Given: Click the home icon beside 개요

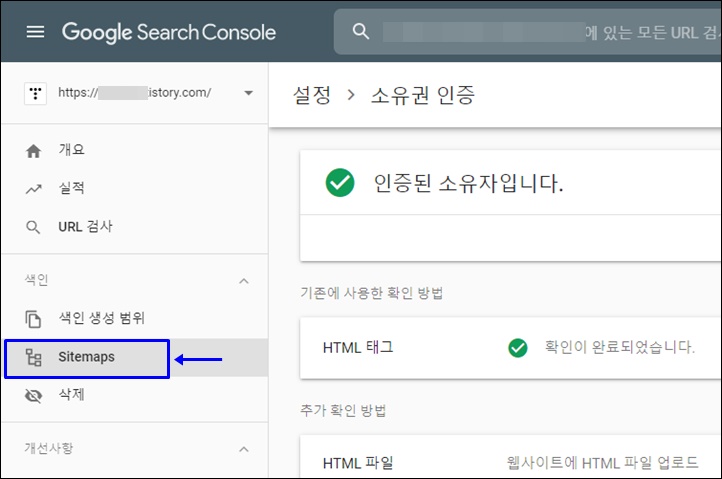Looking at the screenshot, I should click(33, 151).
